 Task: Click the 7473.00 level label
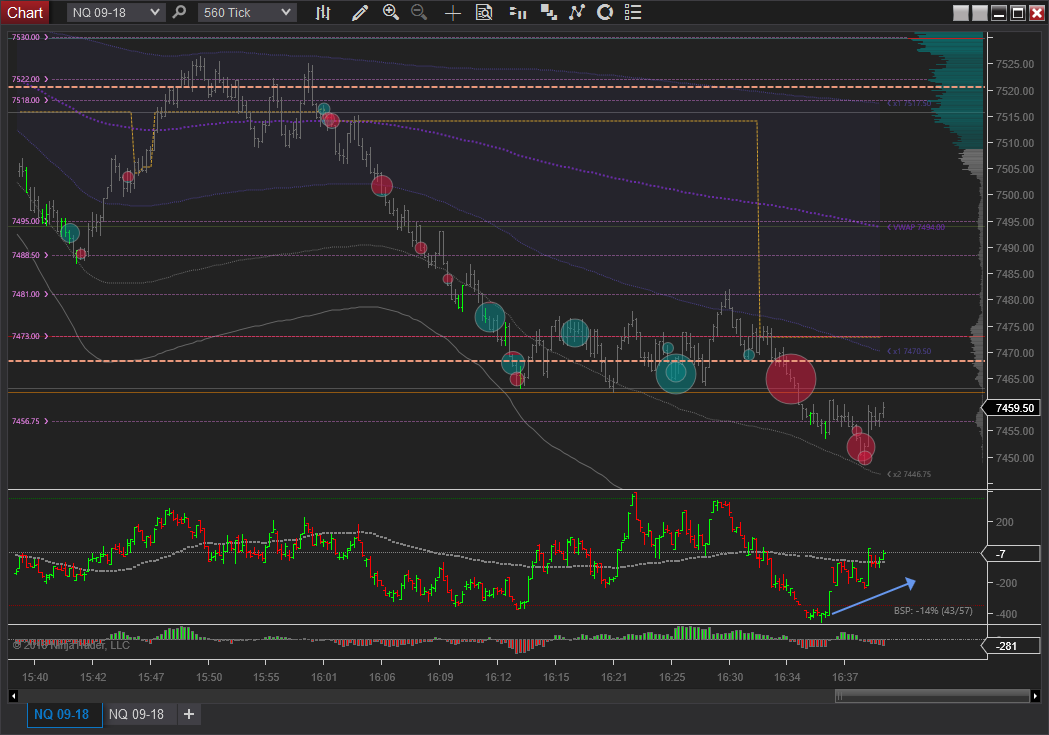click(x=25, y=336)
